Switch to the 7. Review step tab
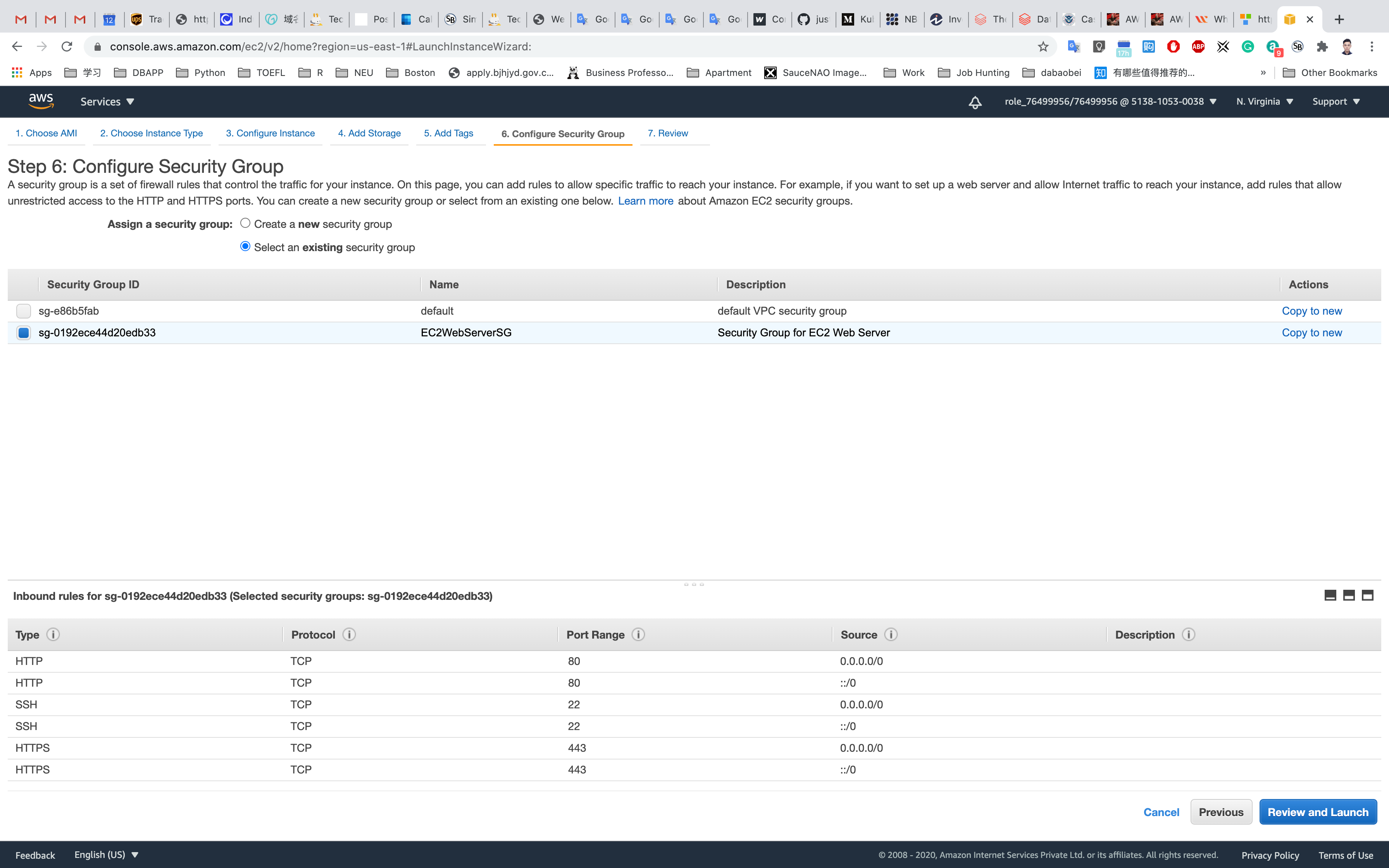 tap(667, 133)
